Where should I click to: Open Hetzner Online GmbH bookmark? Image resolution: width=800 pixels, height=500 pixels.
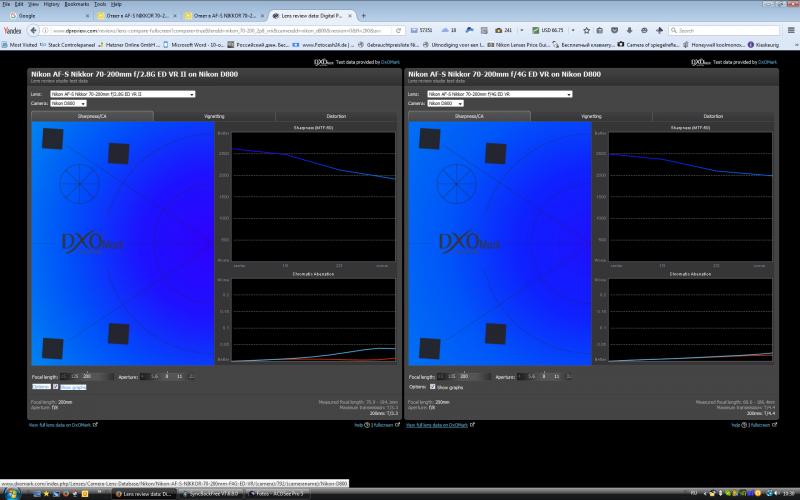click(130, 45)
